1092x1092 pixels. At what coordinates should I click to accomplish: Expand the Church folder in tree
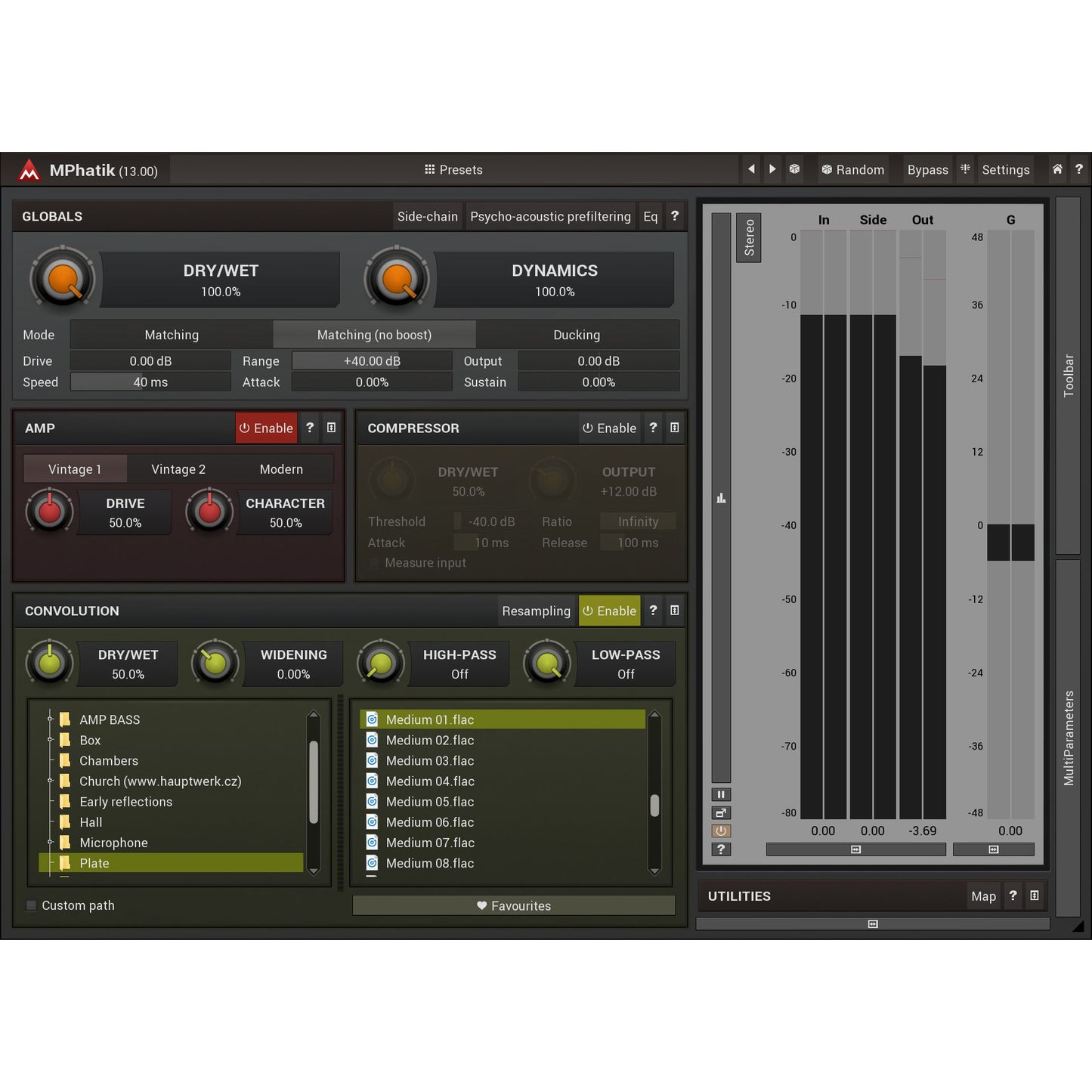[50, 781]
